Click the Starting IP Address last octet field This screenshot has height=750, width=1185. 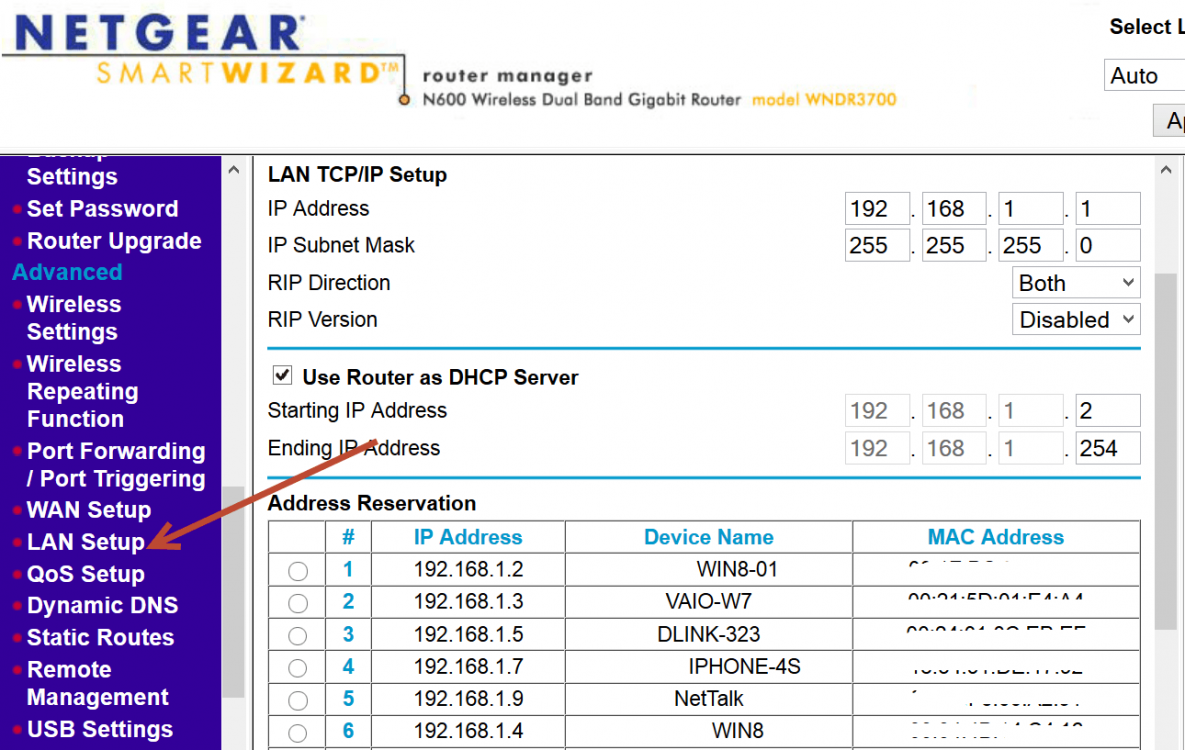point(1107,411)
